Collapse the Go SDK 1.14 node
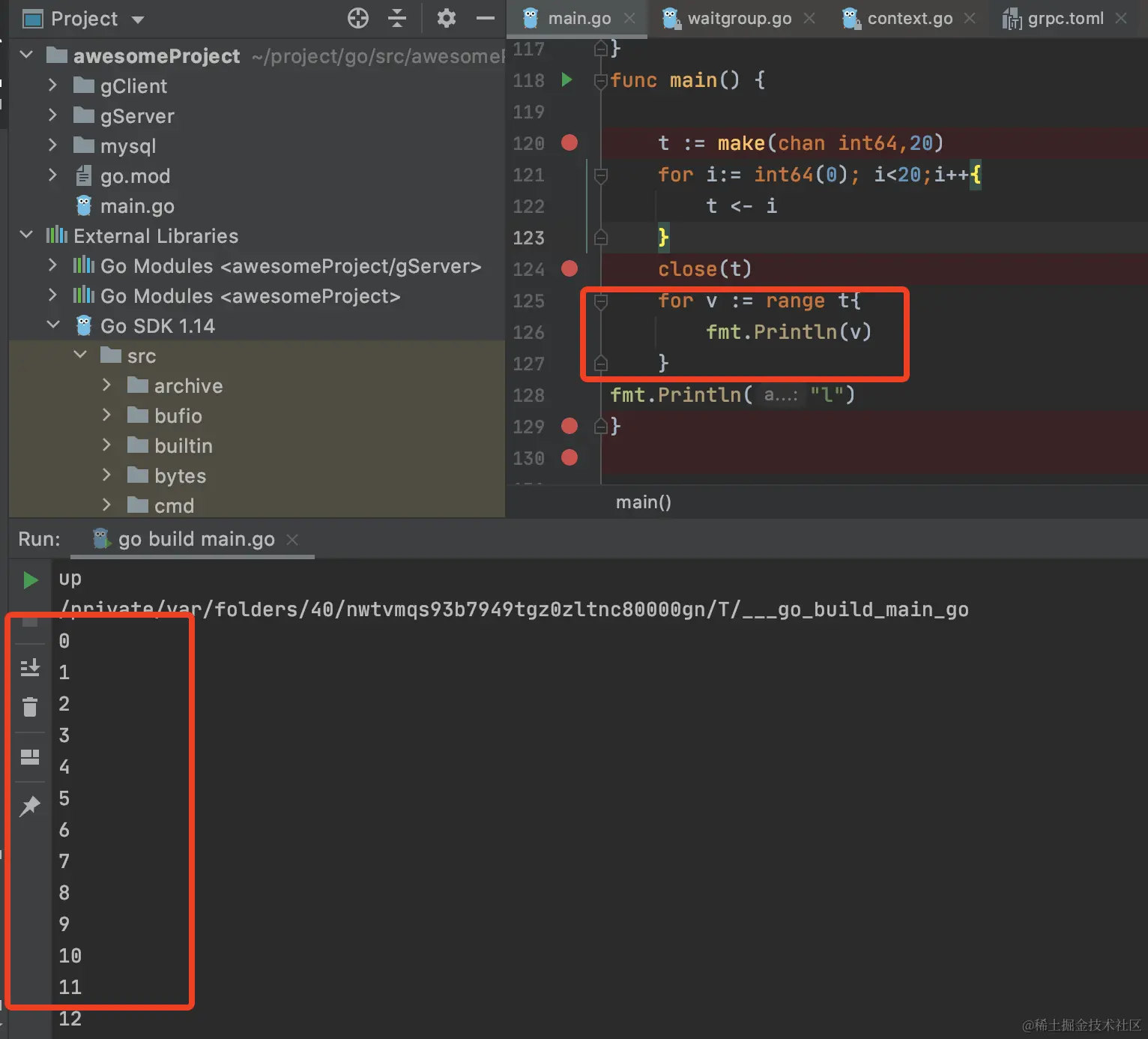Image resolution: width=1148 pixels, height=1039 pixels. click(52, 325)
